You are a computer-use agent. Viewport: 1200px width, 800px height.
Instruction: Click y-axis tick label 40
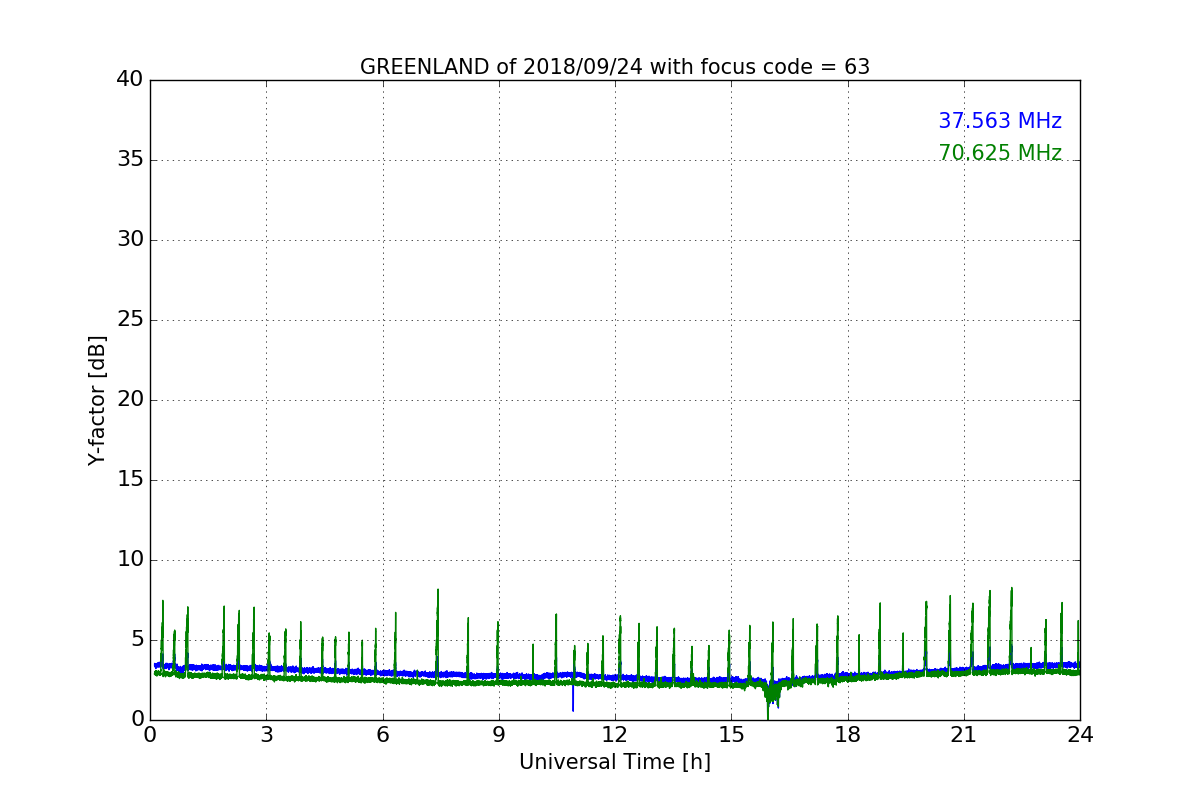point(130,79)
